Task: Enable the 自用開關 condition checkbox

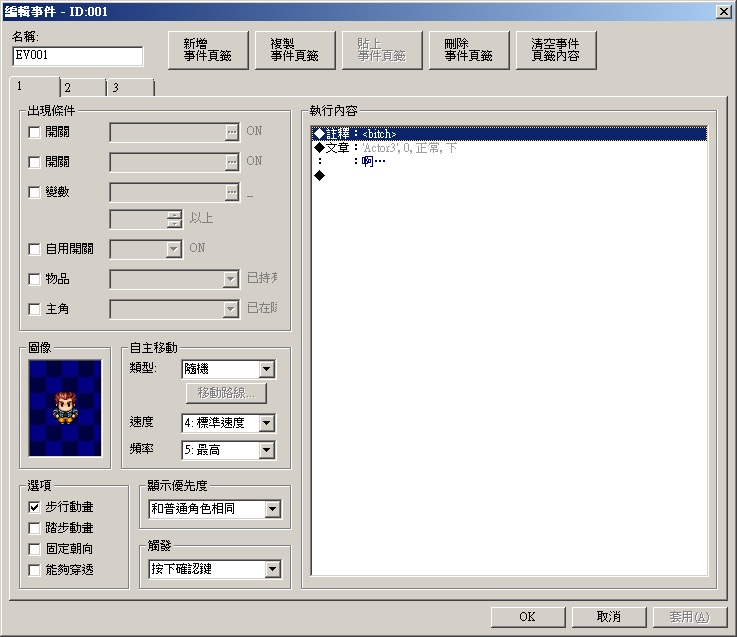Action: [34, 249]
